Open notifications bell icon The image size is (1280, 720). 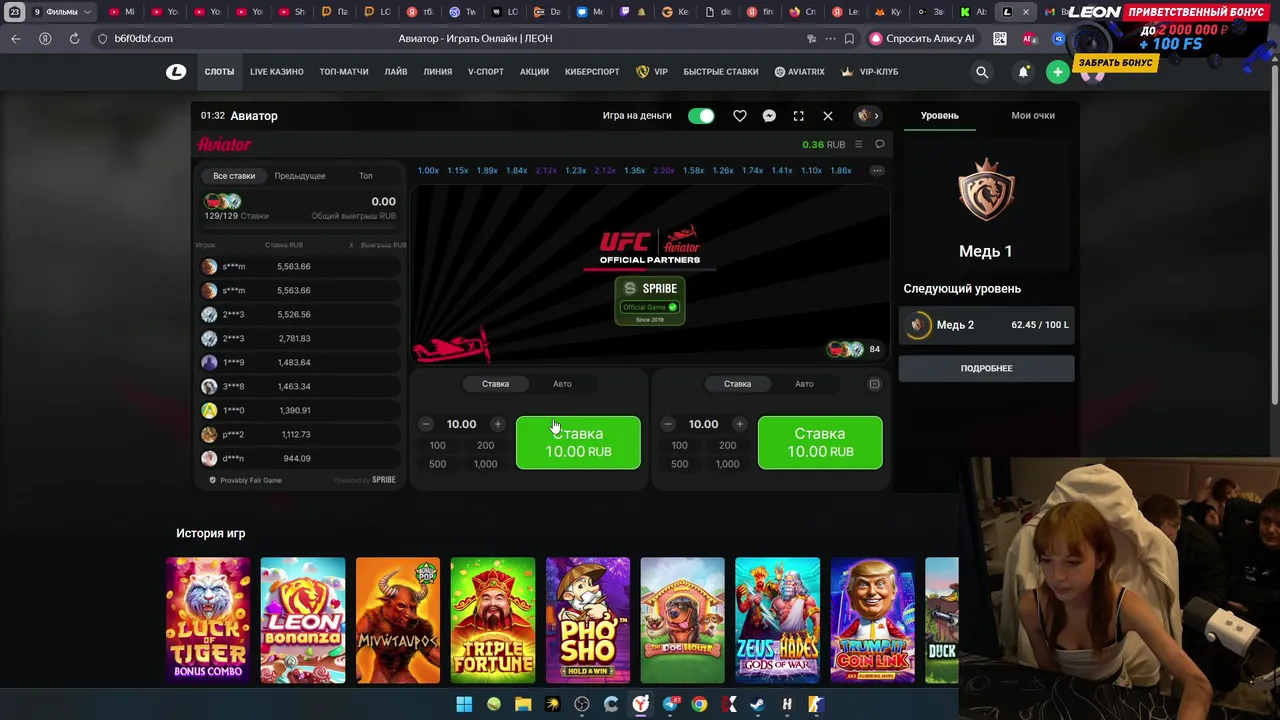click(x=1023, y=72)
